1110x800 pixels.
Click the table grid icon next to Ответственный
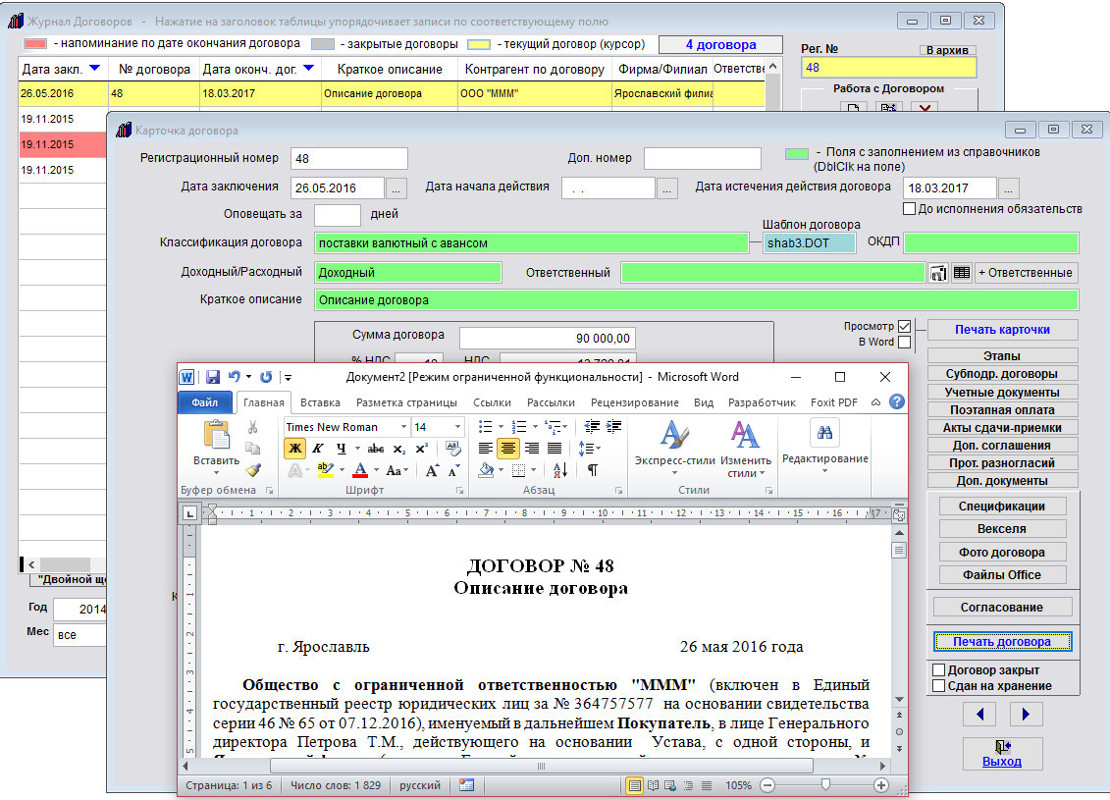961,273
